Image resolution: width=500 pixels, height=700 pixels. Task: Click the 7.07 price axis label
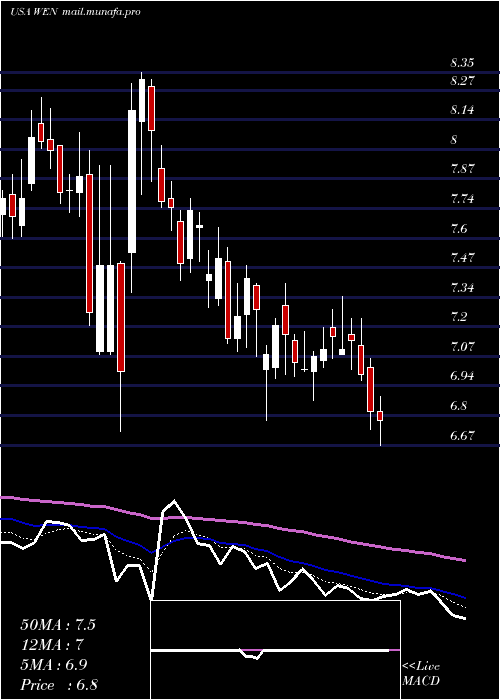point(462,346)
